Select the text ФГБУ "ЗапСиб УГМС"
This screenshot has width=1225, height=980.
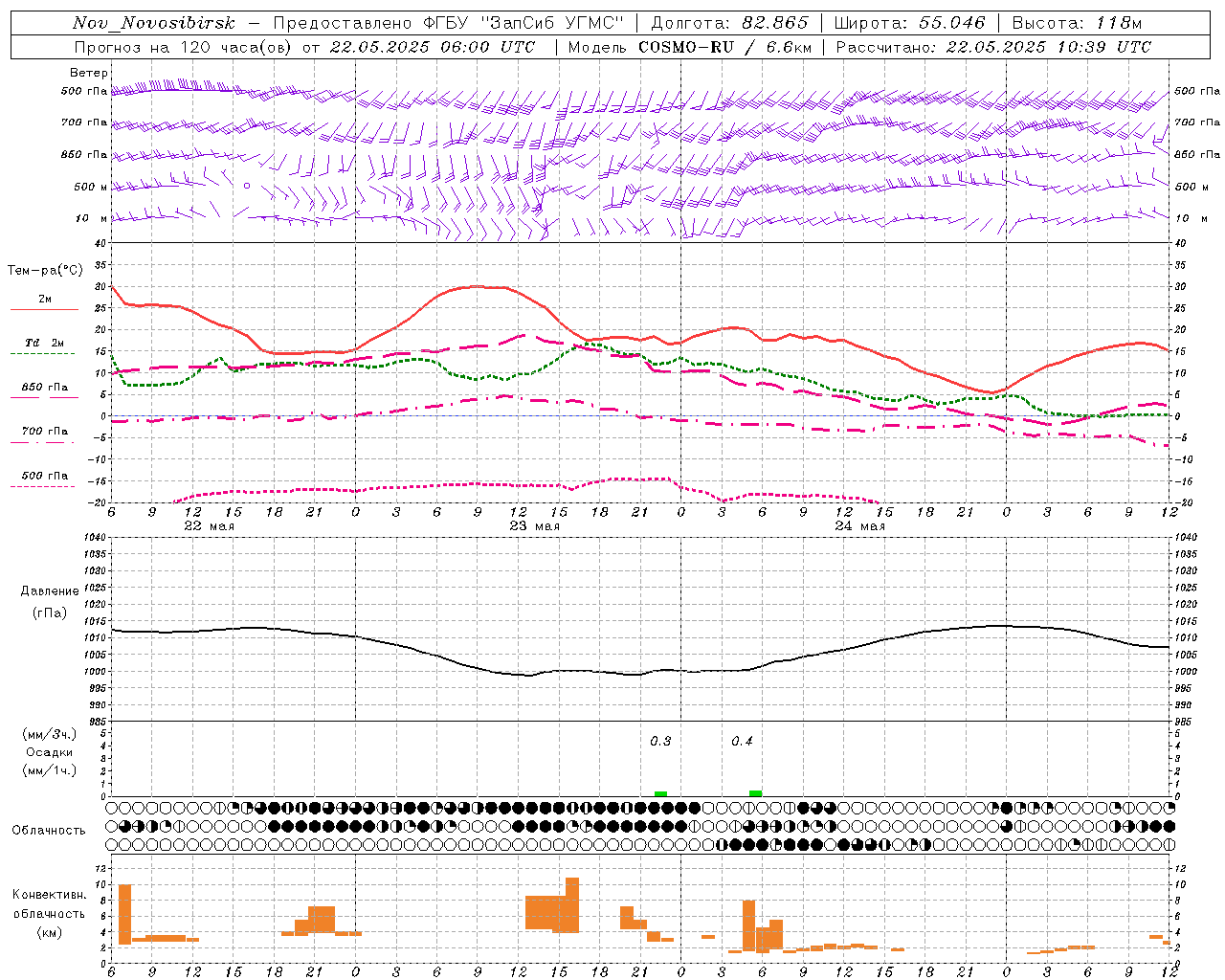click(x=523, y=23)
